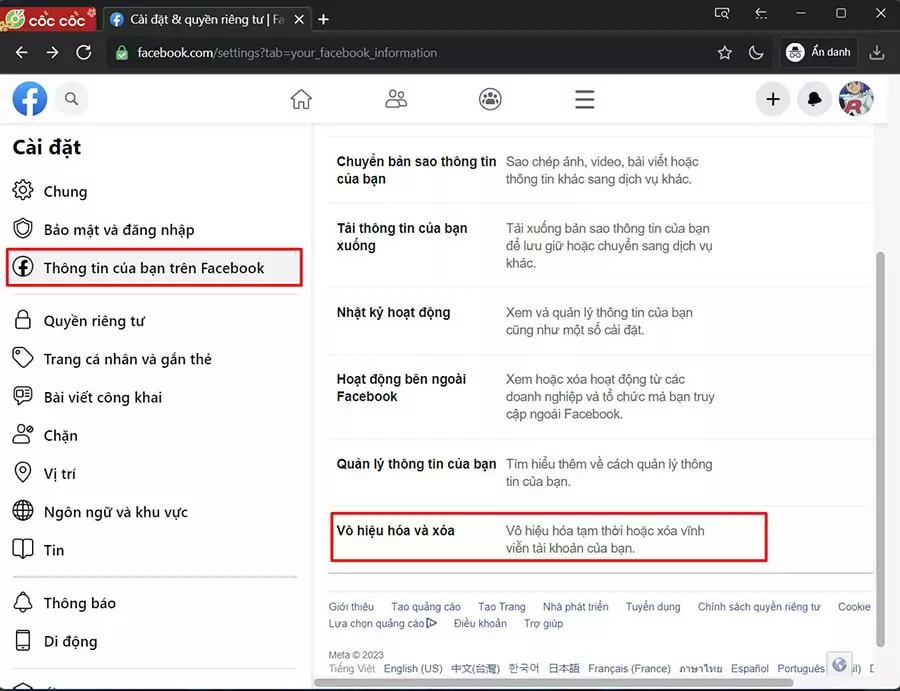Click the title bar back-arrows icon

(761, 13)
